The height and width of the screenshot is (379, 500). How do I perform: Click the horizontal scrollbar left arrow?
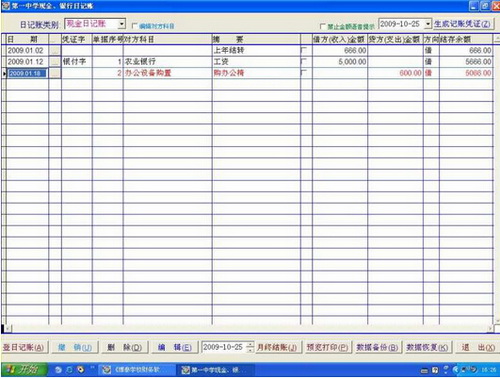click(x=8, y=329)
